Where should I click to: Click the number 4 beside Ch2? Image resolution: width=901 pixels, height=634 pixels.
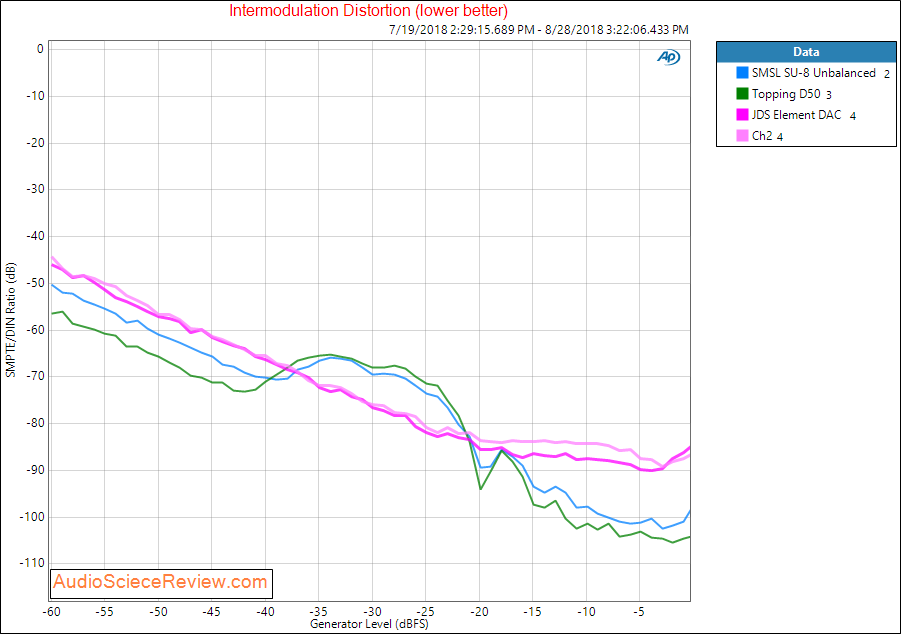[x=780, y=137]
